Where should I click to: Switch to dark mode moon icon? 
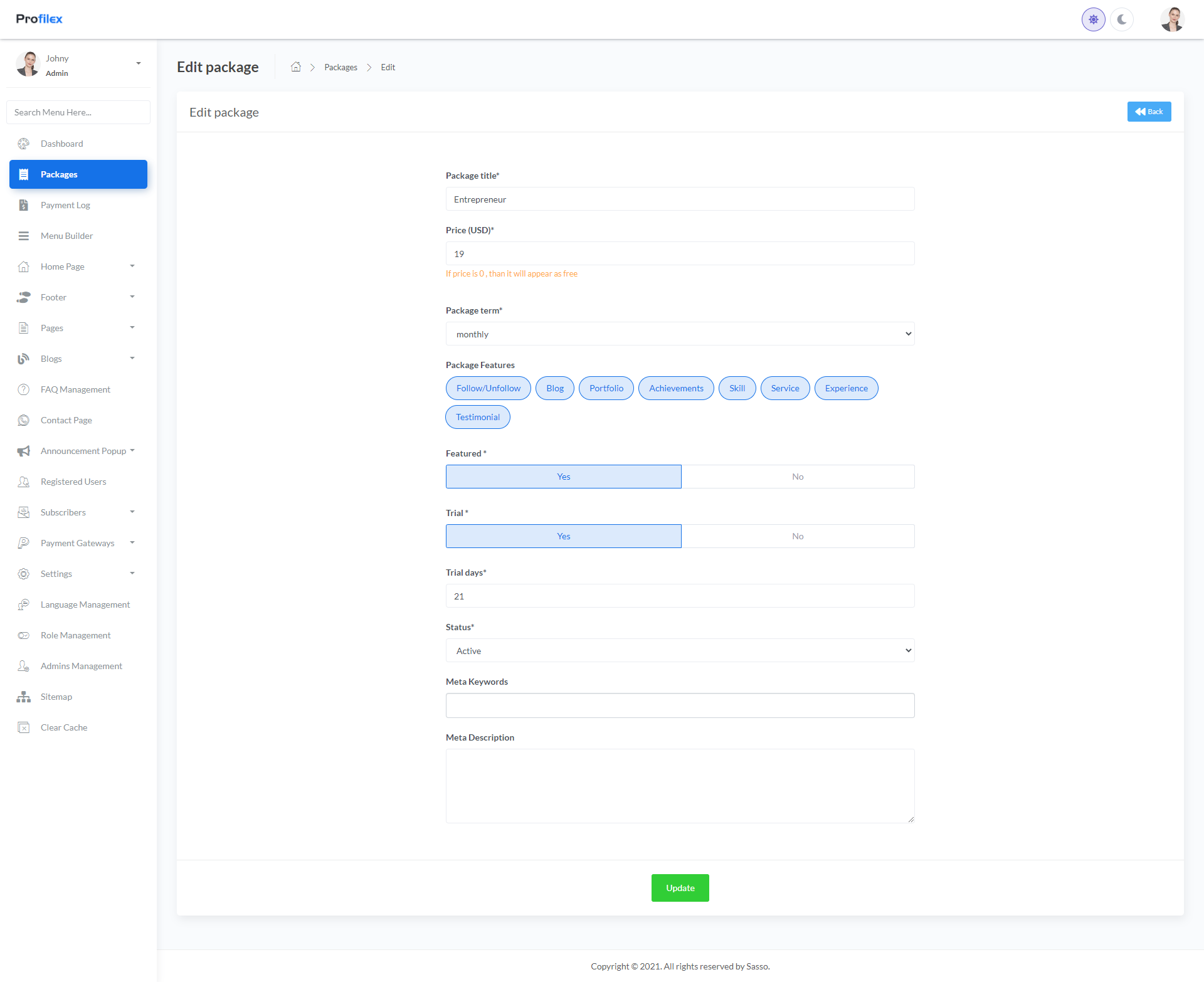click(1122, 19)
